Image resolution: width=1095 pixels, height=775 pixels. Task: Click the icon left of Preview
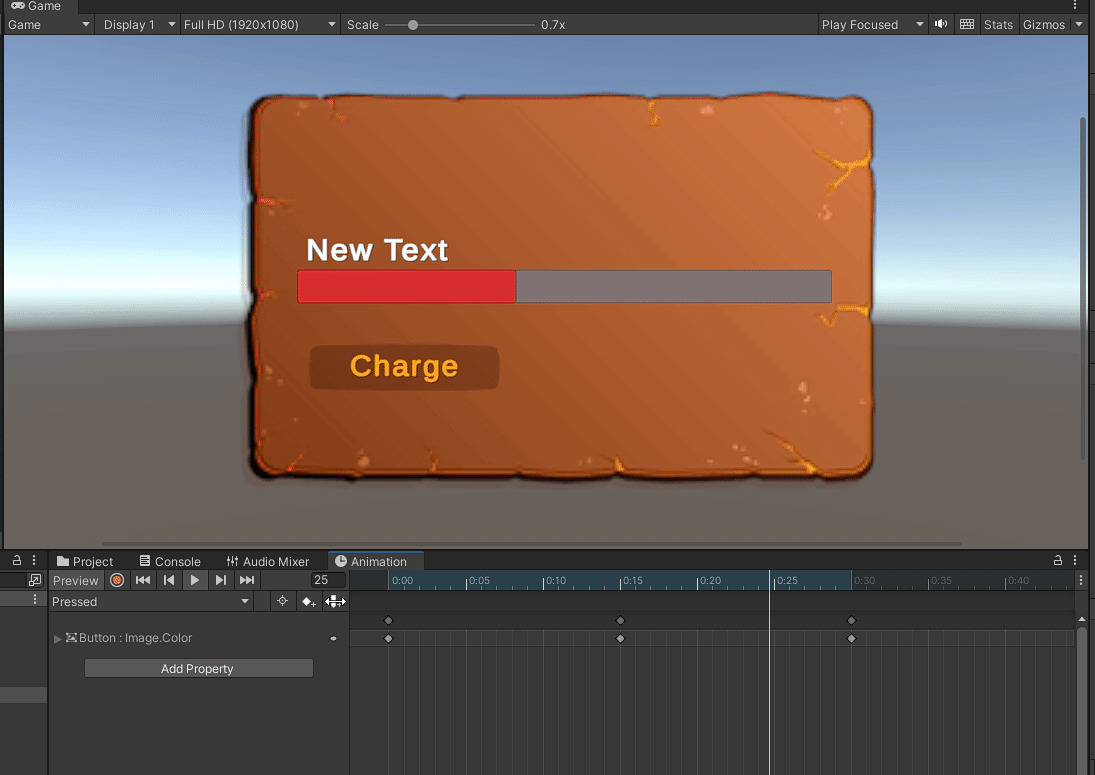click(34, 580)
